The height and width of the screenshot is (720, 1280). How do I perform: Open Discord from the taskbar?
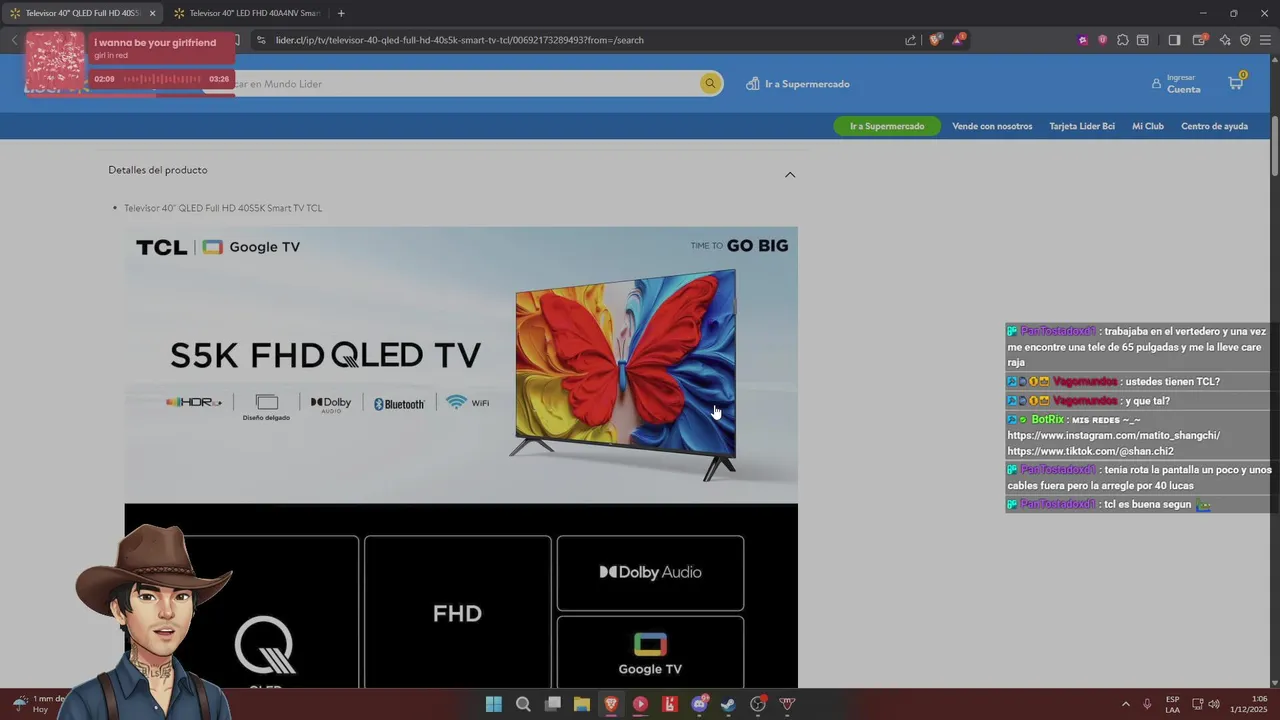tap(699, 704)
